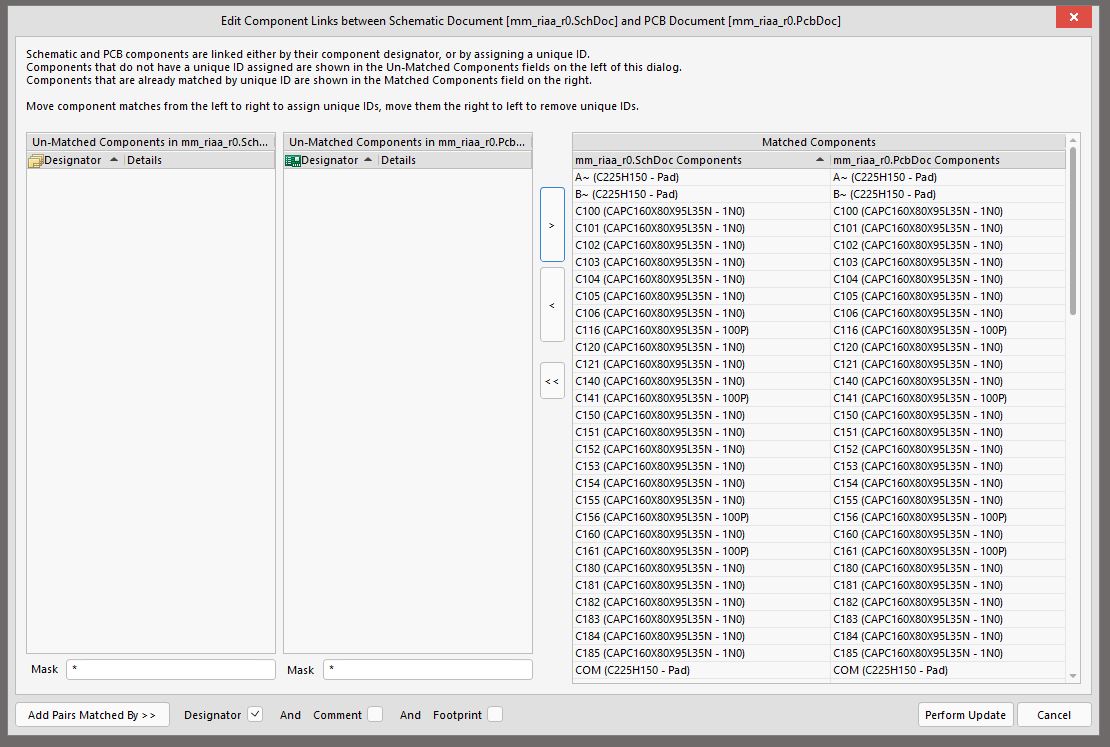Viewport: 1110px width, 747px height.
Task: Enable the Footprint checkbox
Action: [x=496, y=714]
